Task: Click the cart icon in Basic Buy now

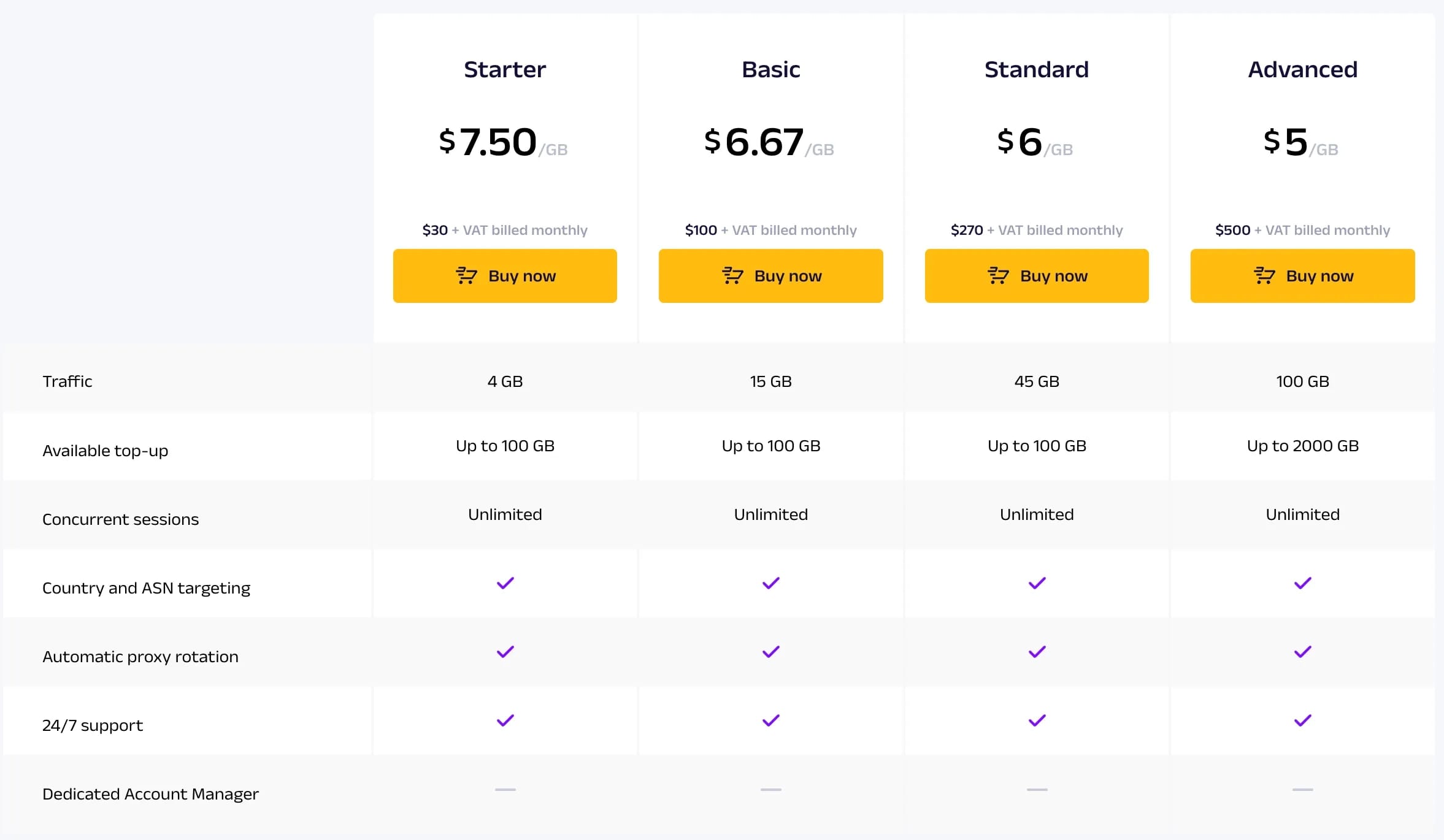Action: pos(732,276)
